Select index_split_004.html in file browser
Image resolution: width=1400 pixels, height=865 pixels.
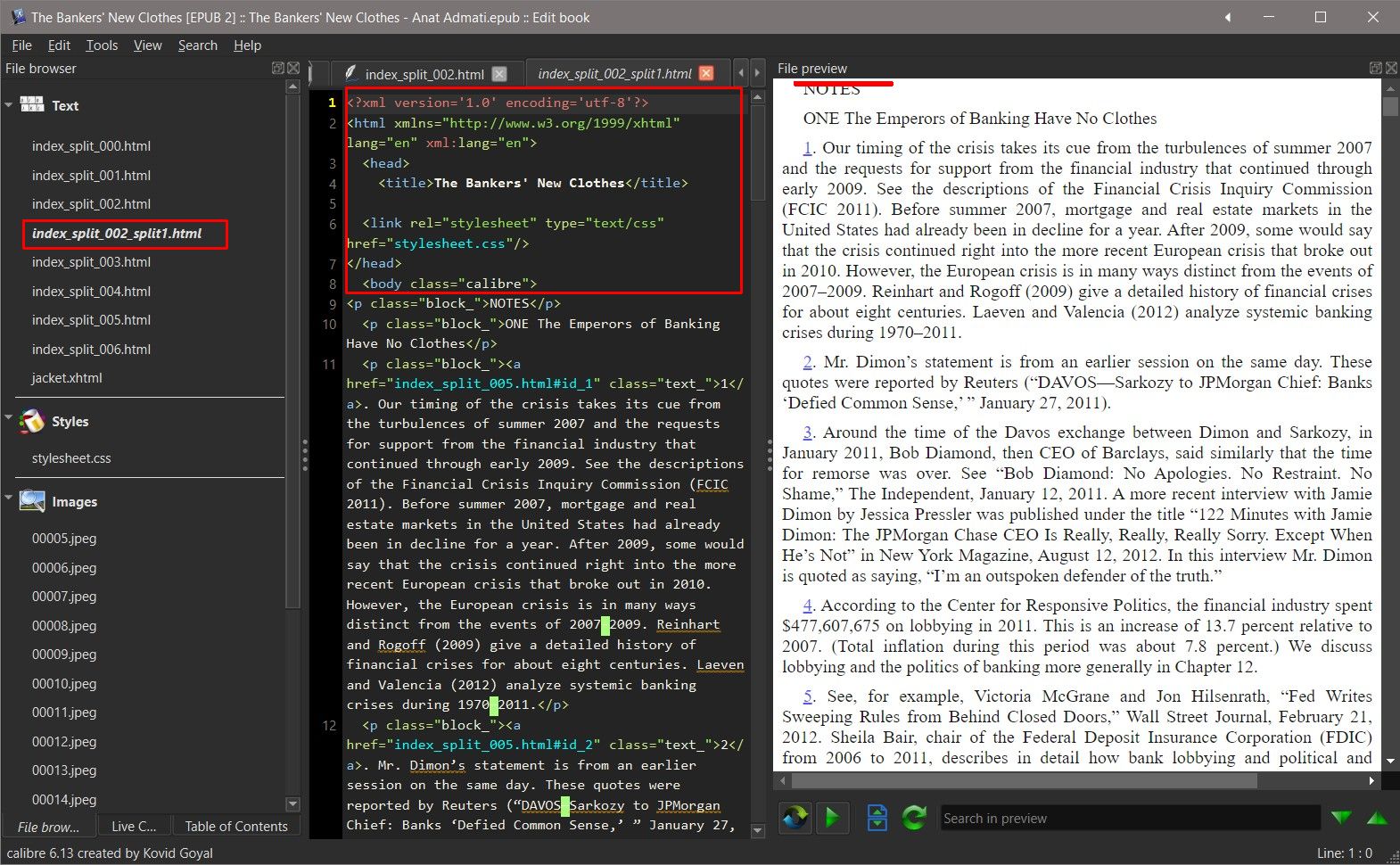tap(91, 292)
